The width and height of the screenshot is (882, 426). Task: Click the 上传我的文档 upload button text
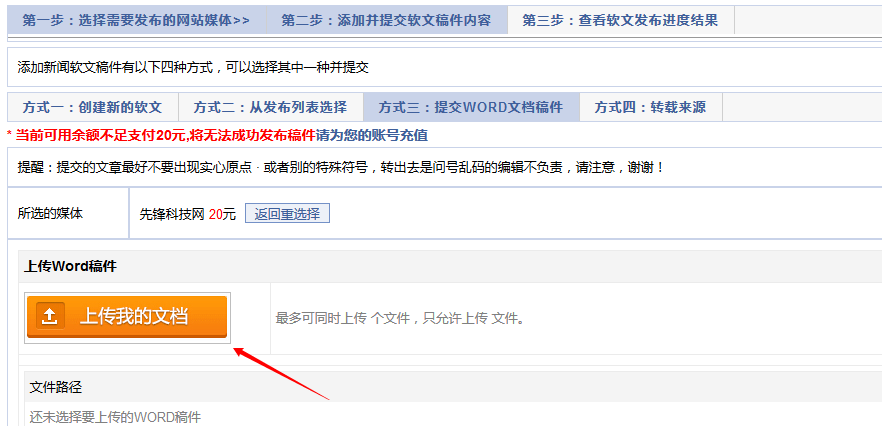tap(134, 316)
